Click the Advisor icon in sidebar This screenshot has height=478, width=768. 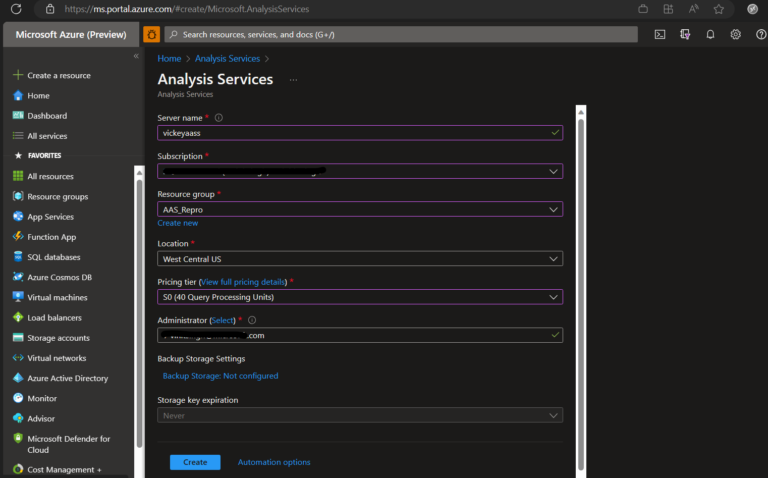[18, 418]
